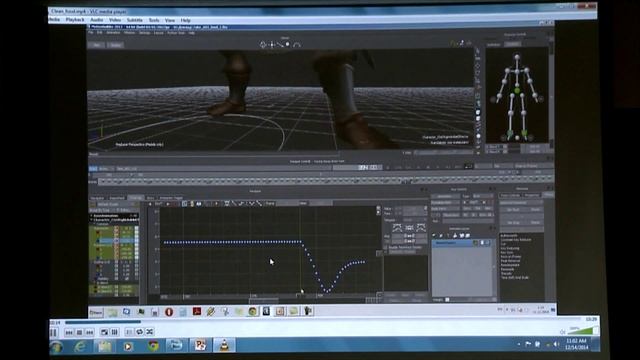Click the viewer translate tool icon

272,44
